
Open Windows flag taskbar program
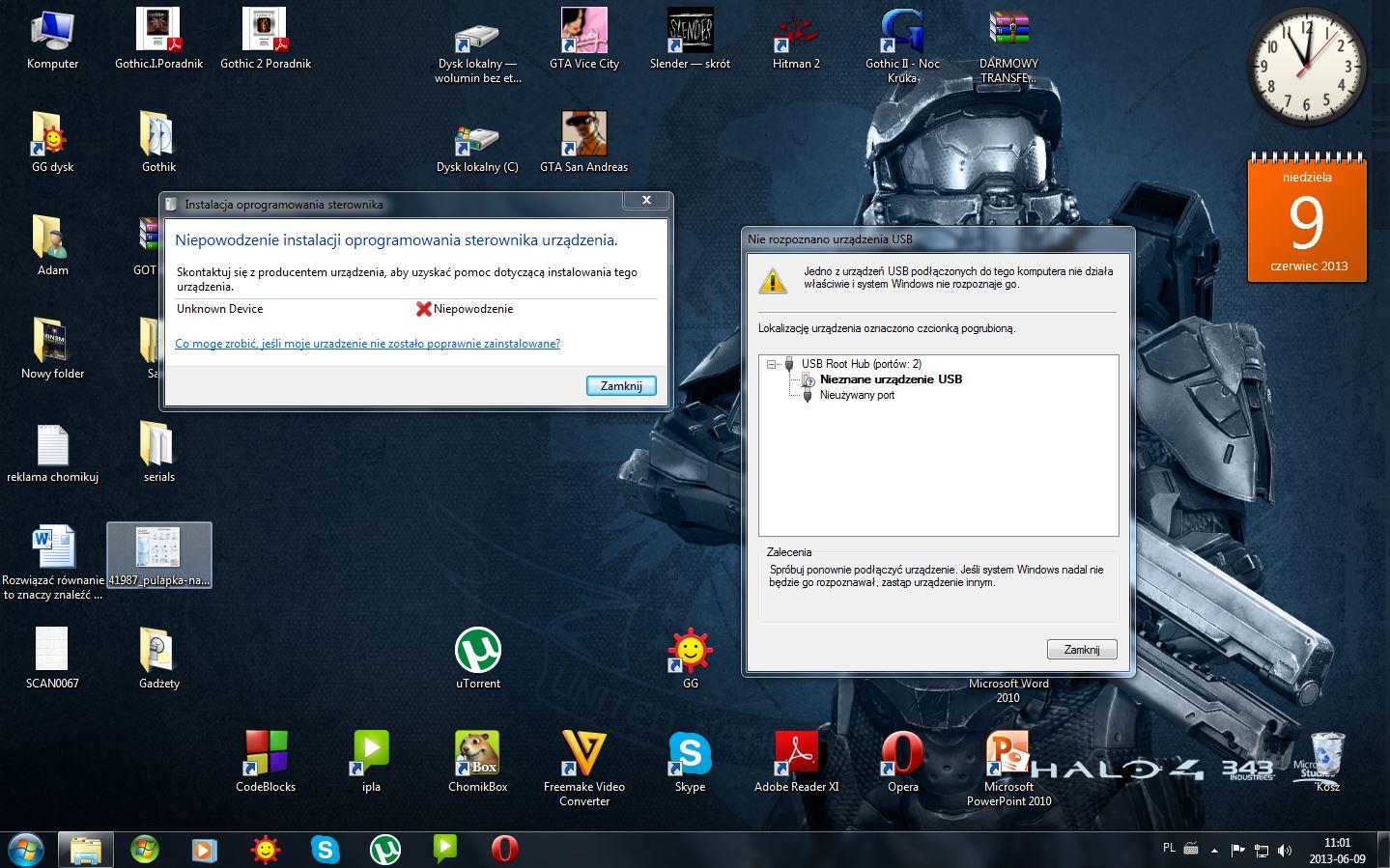tap(145, 850)
